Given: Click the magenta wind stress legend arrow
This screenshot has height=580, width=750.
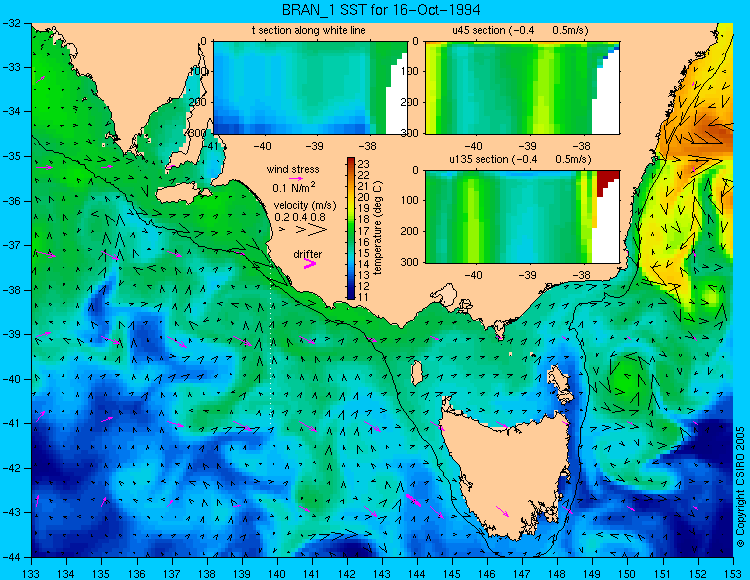Looking at the screenshot, I should 297,178.
